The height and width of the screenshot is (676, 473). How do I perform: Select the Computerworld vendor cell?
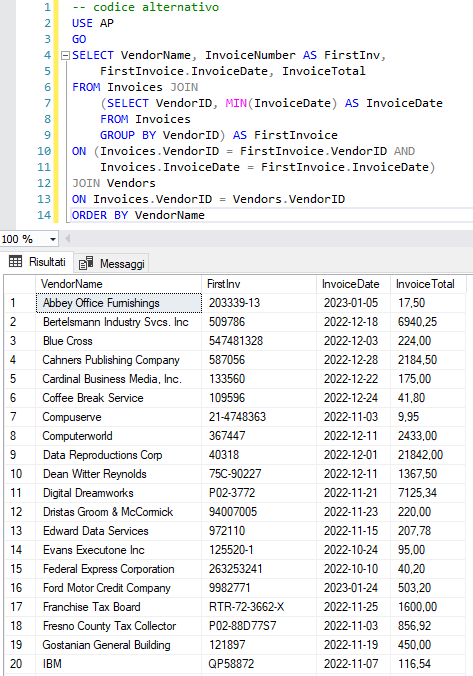coord(119,436)
